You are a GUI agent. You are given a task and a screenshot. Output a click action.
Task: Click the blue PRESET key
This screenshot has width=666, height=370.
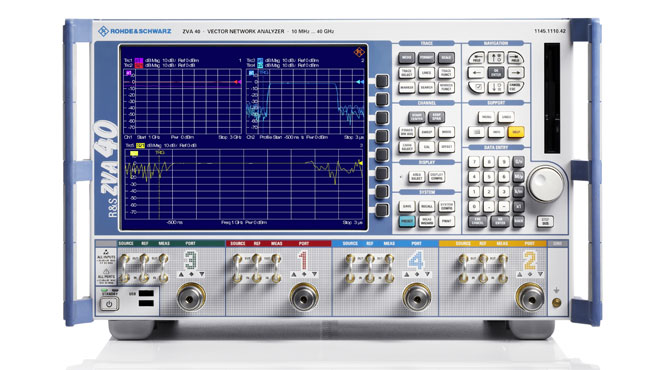click(x=406, y=221)
